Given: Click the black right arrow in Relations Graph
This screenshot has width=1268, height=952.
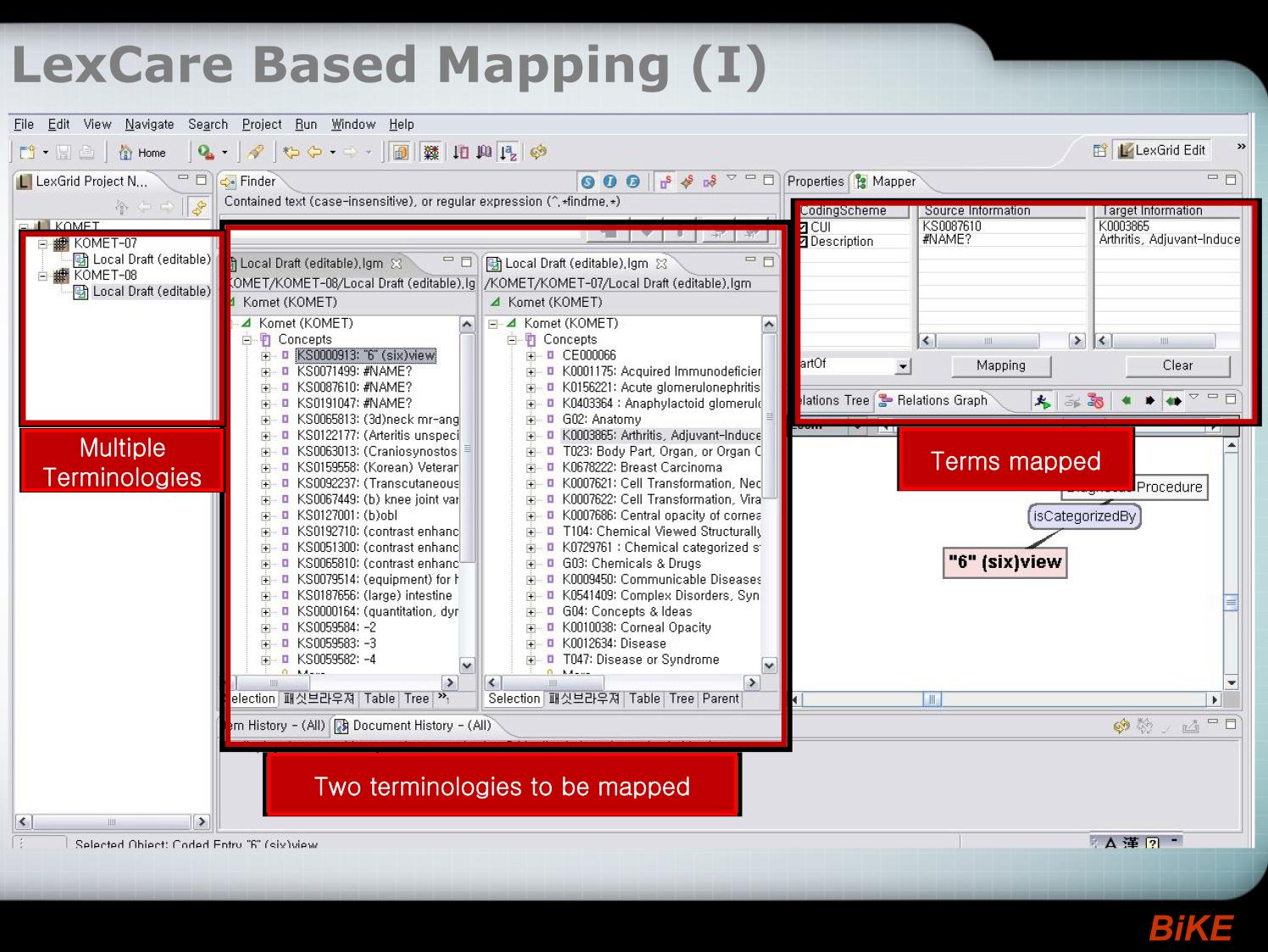Looking at the screenshot, I should point(1149,401).
